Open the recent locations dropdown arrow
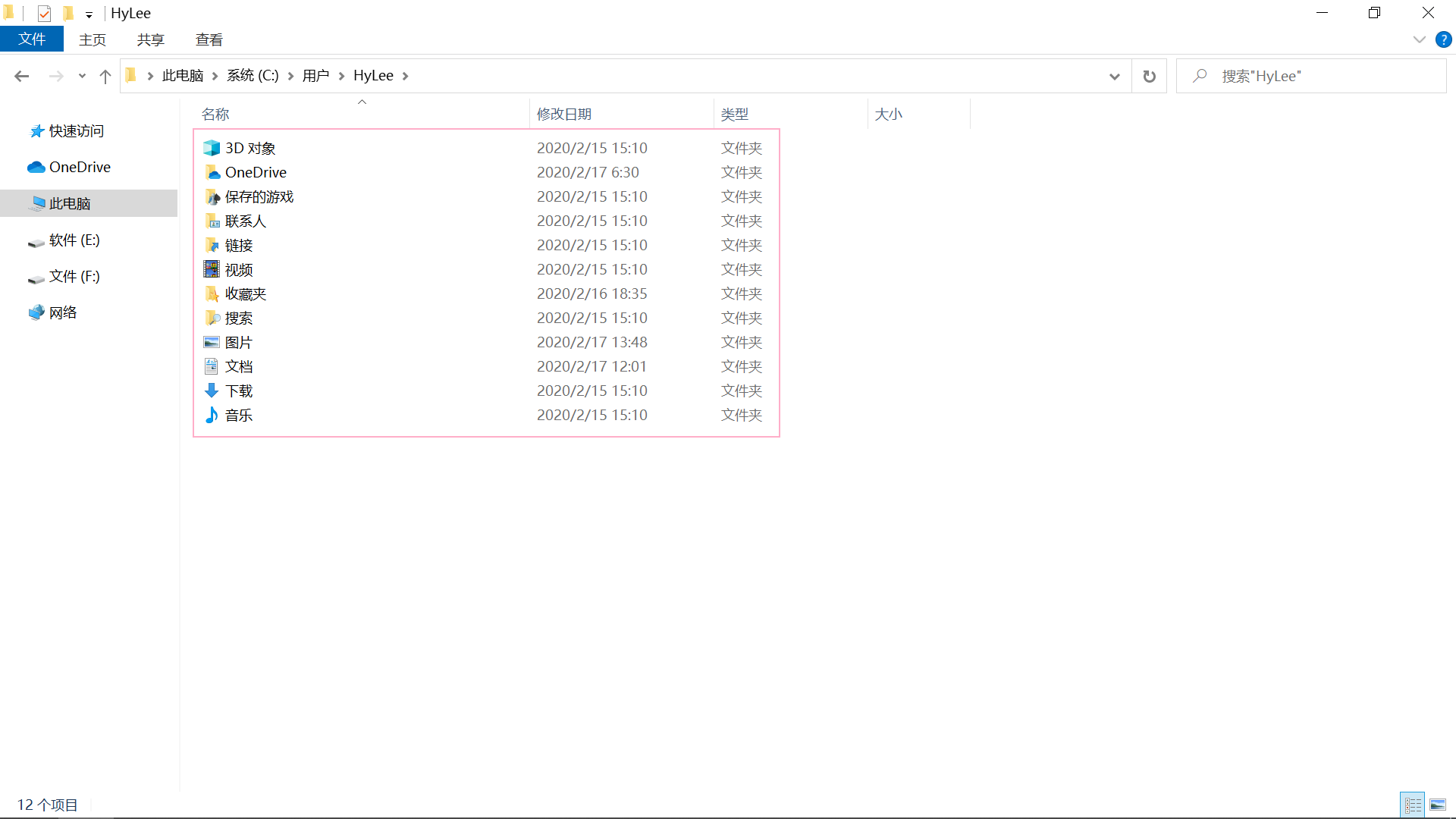The width and height of the screenshot is (1456, 819). (82, 76)
